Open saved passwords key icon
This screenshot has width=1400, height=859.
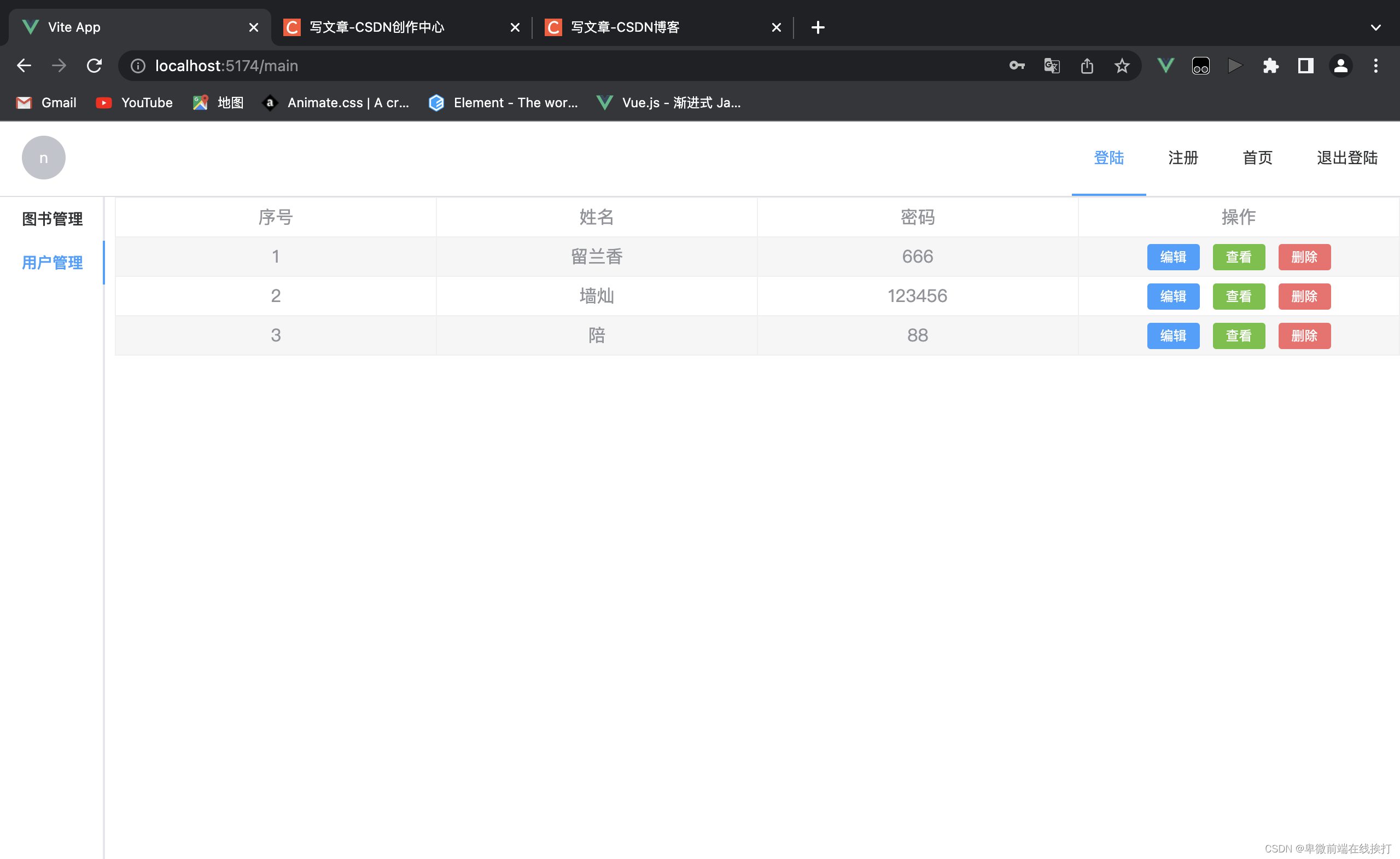tap(1017, 66)
